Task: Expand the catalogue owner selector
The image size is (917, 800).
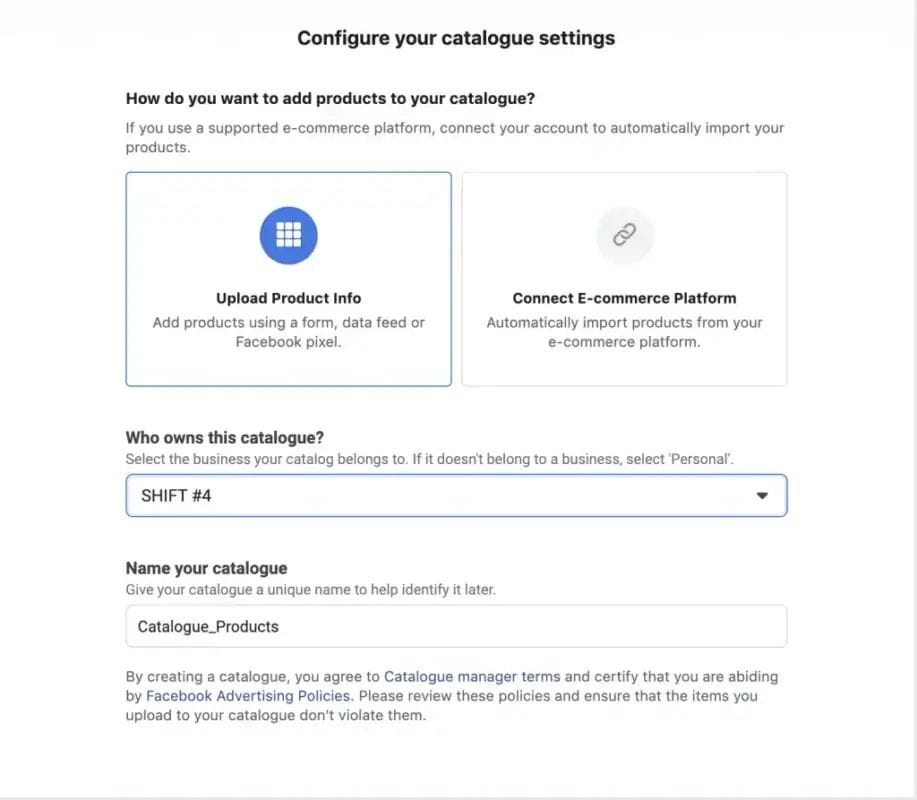Action: point(455,495)
